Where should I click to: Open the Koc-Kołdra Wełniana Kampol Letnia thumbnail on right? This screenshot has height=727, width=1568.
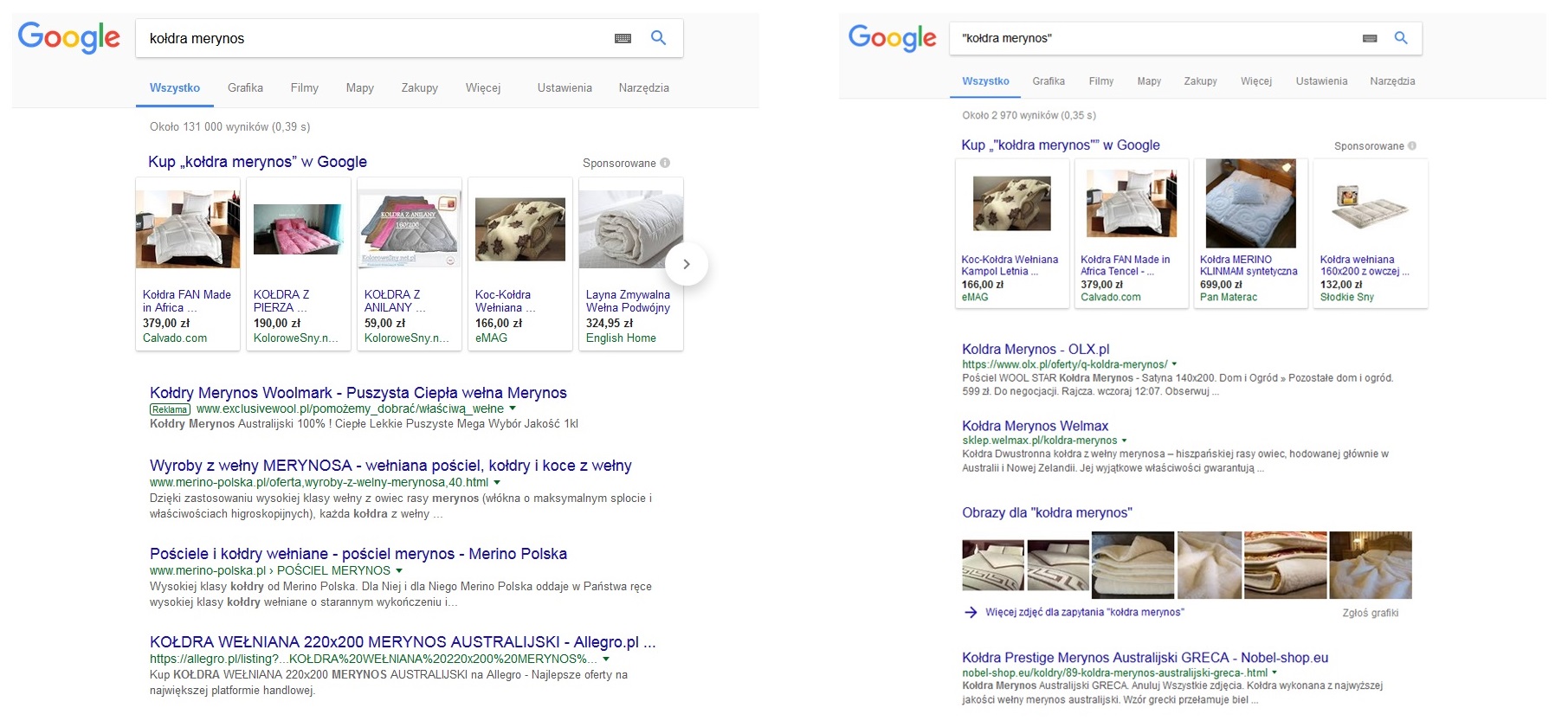(1012, 203)
